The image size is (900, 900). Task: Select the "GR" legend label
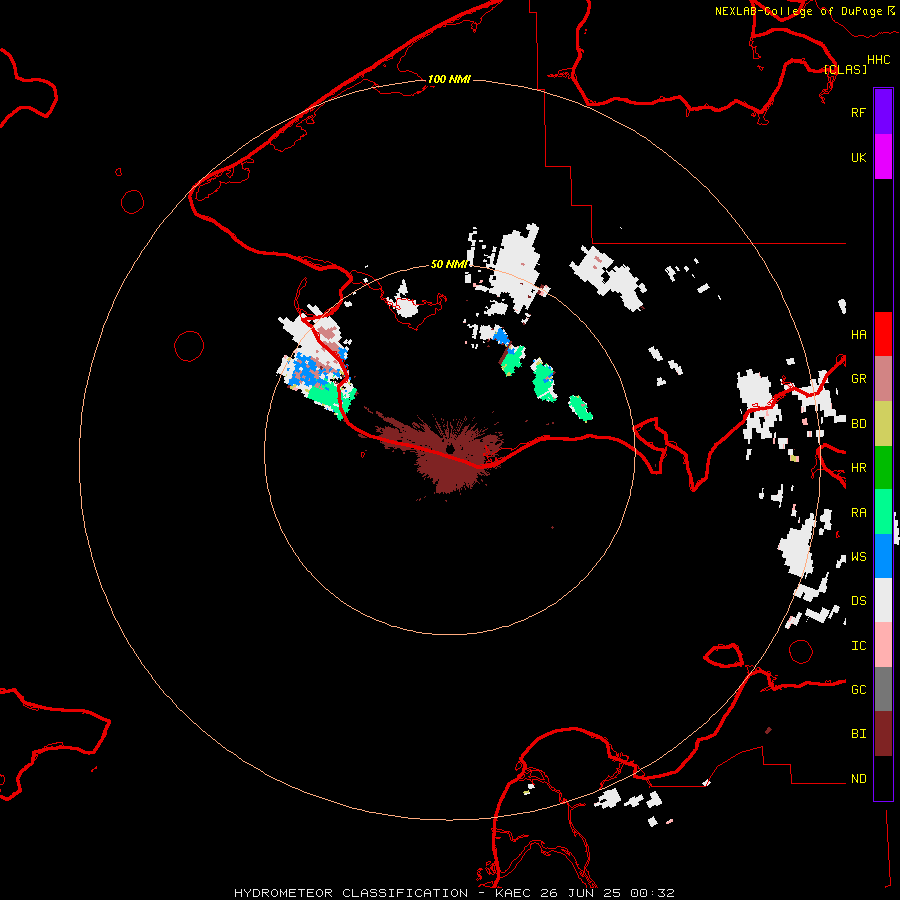click(x=858, y=379)
